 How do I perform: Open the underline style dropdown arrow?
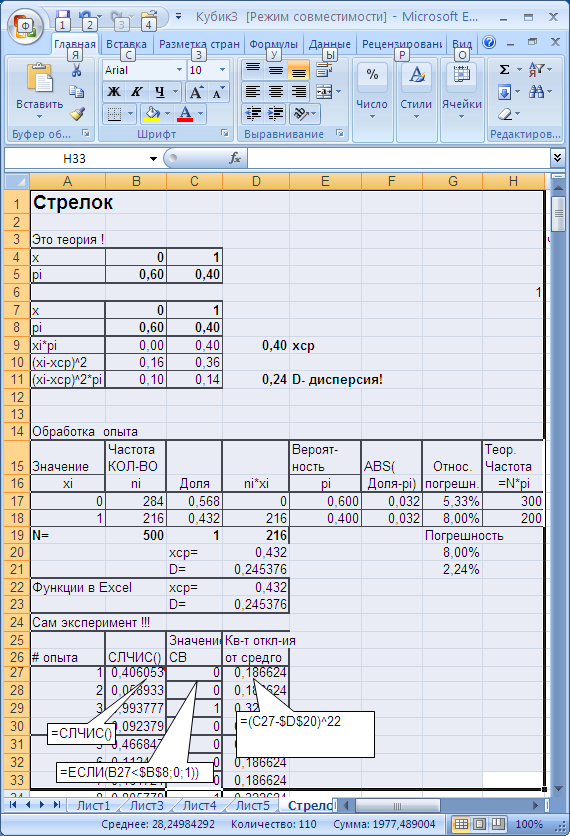pyautogui.click(x=175, y=92)
